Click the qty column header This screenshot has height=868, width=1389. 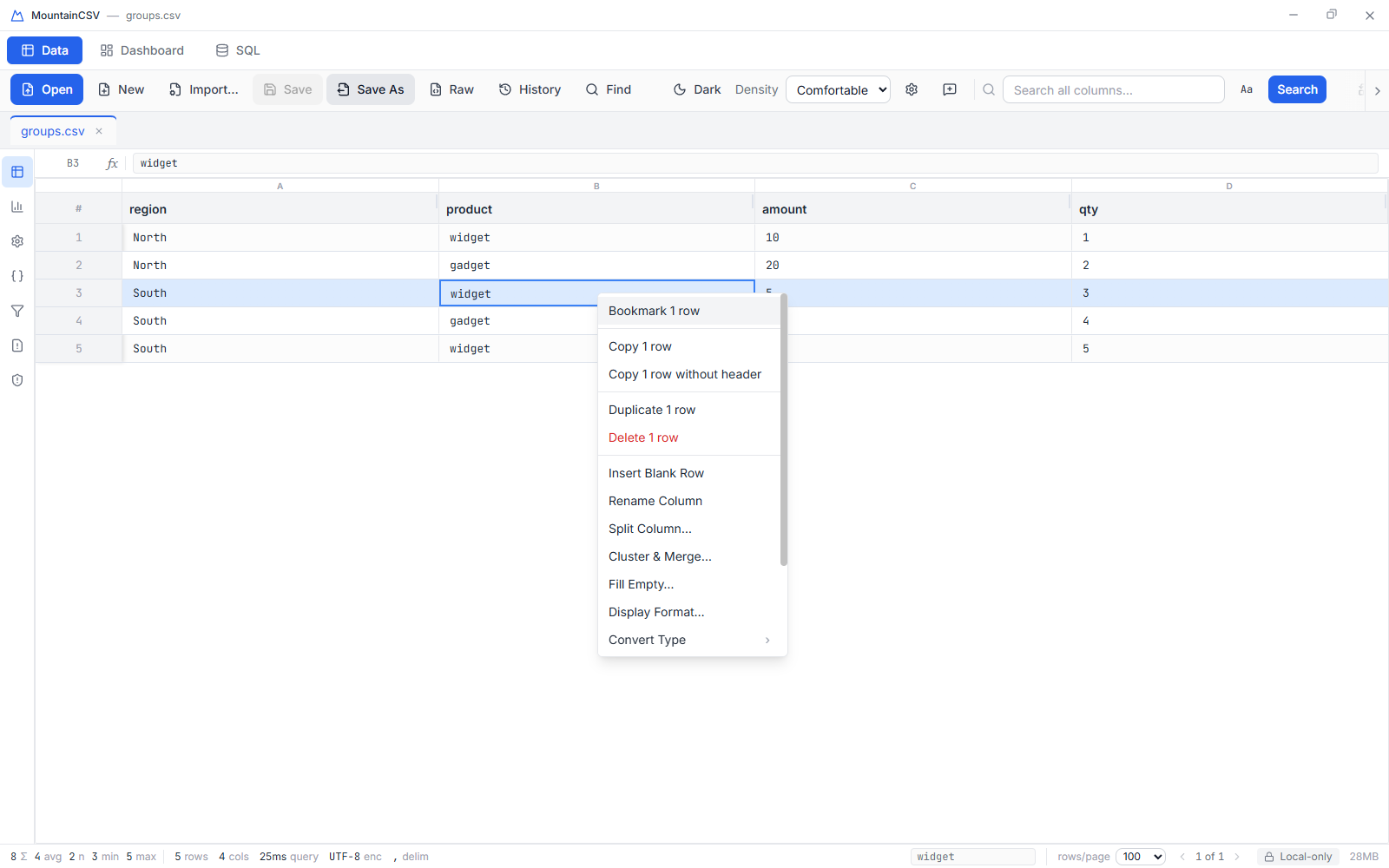[x=1229, y=209]
